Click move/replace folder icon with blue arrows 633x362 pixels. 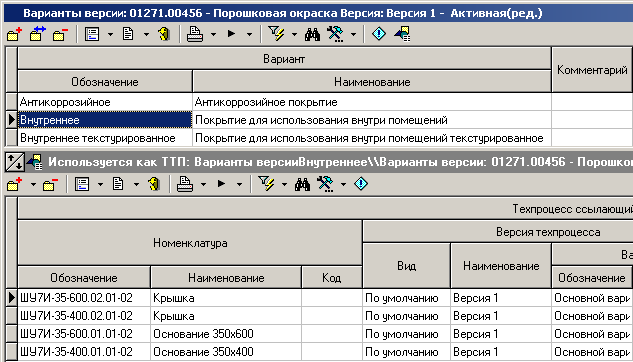click(x=37, y=34)
